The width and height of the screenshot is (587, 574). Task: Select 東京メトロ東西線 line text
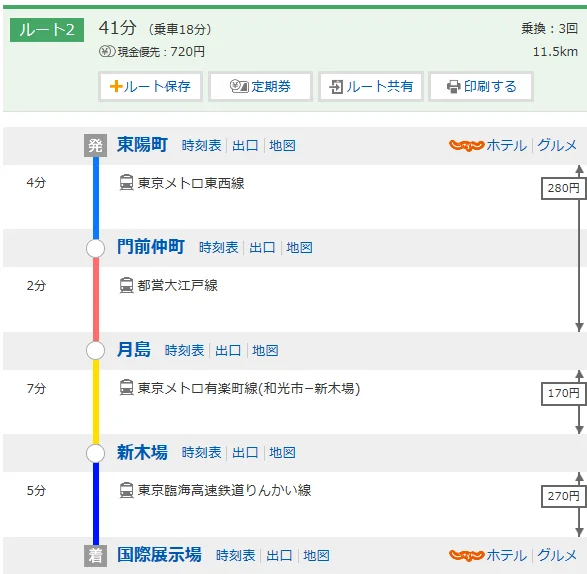coord(191,183)
